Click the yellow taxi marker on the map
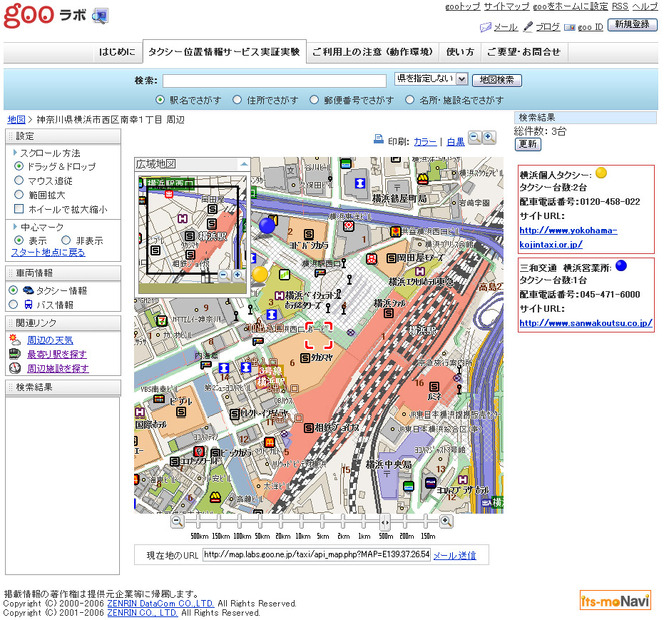Viewport: 664px width, 620px height. [x=260, y=274]
